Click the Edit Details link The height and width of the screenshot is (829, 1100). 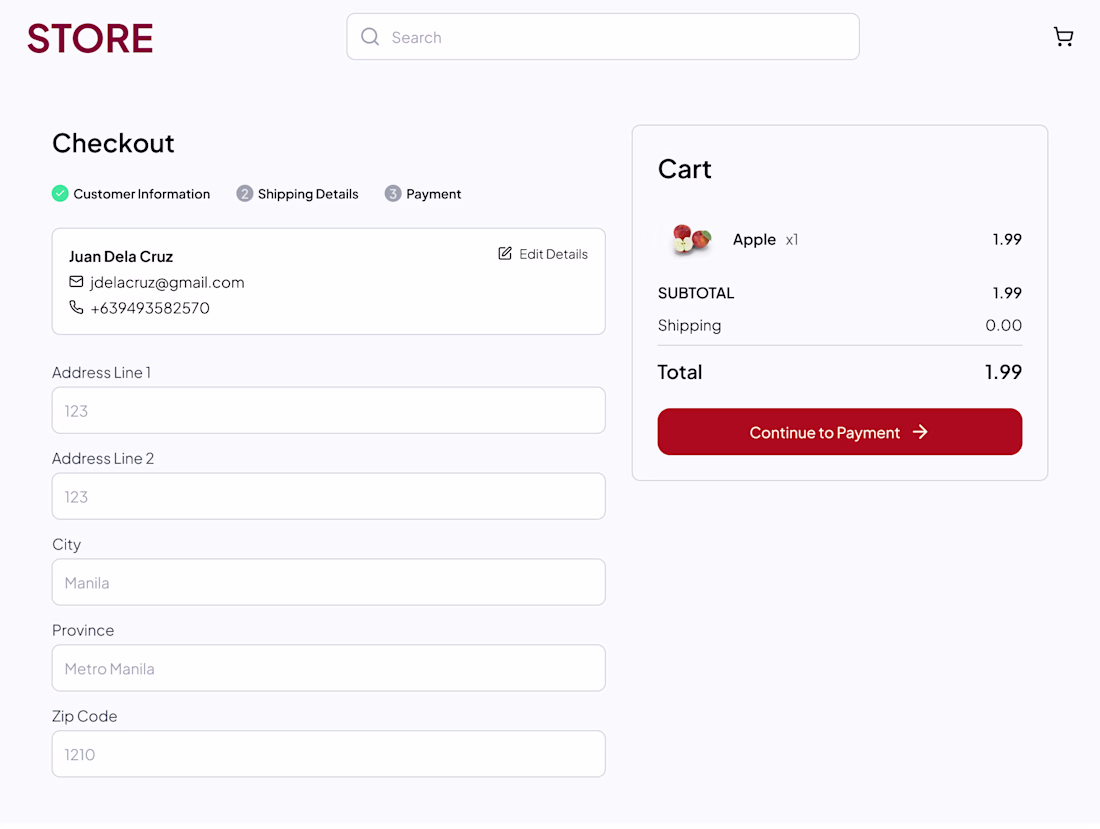[x=553, y=254]
